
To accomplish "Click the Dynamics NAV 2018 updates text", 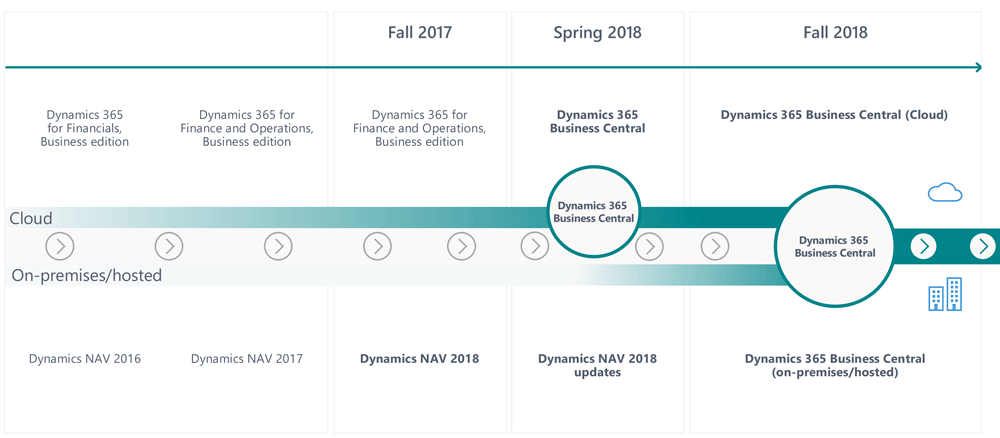I will 598,365.
